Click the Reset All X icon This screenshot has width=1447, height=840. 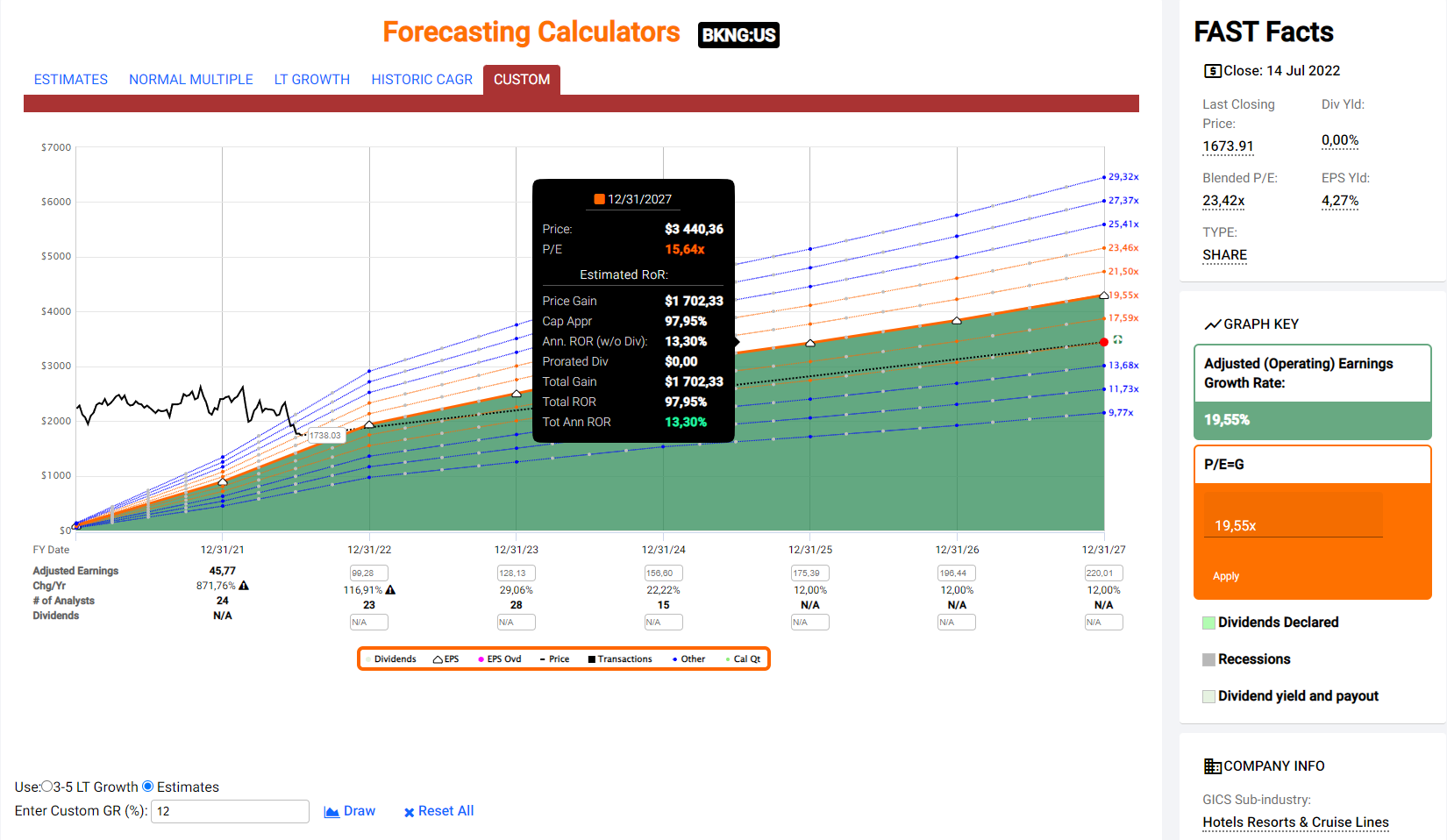pyautogui.click(x=409, y=813)
